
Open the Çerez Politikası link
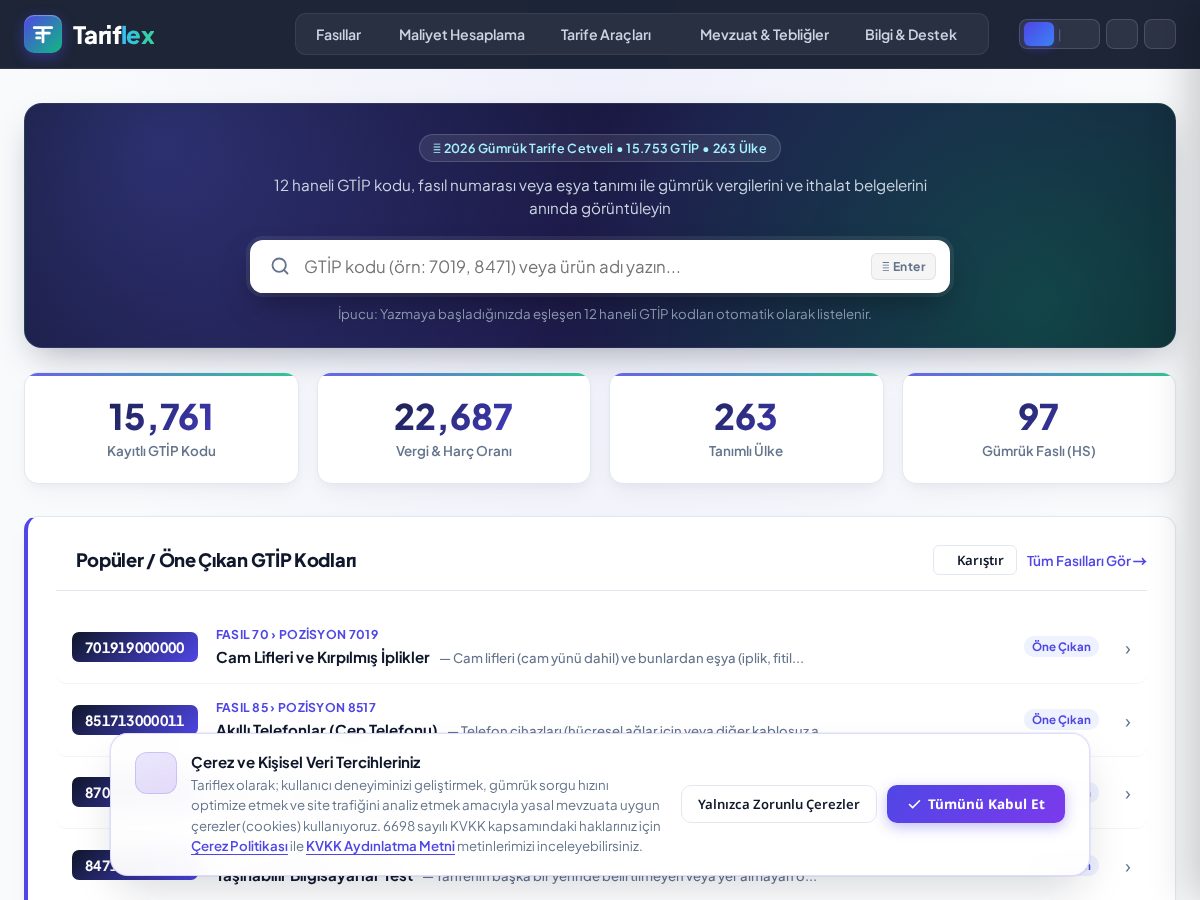(239, 846)
